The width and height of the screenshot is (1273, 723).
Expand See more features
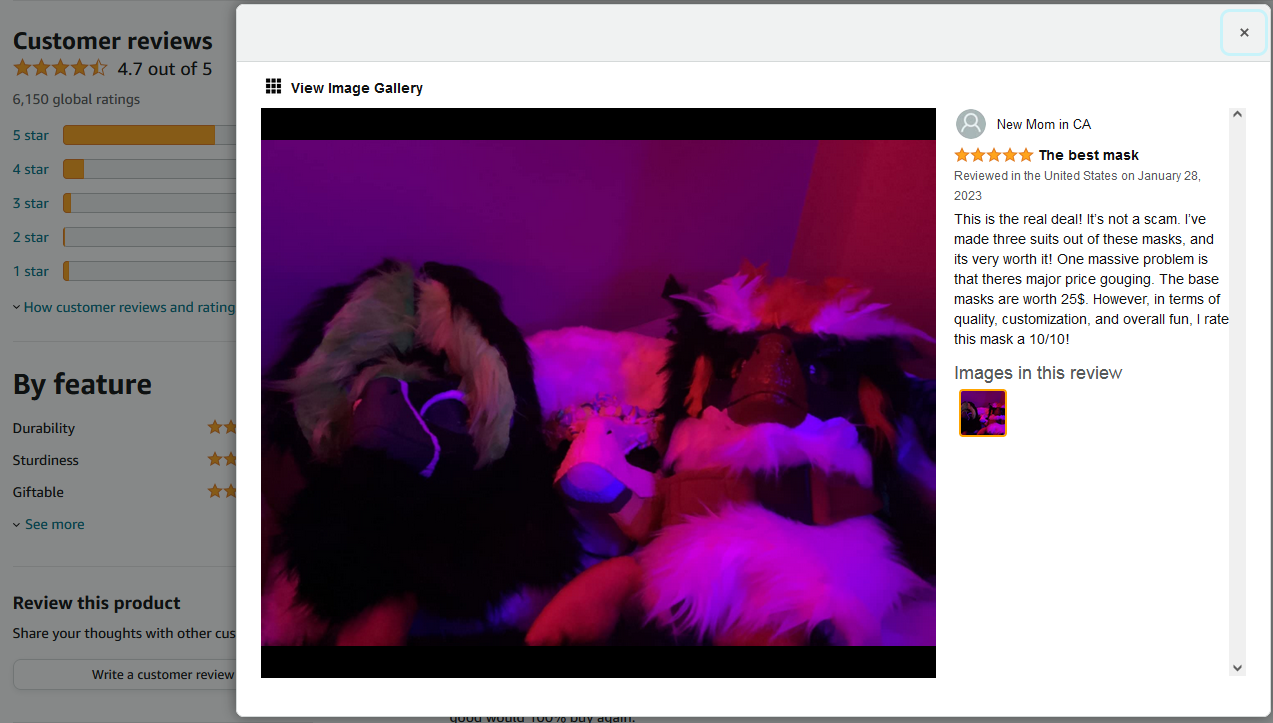click(48, 524)
